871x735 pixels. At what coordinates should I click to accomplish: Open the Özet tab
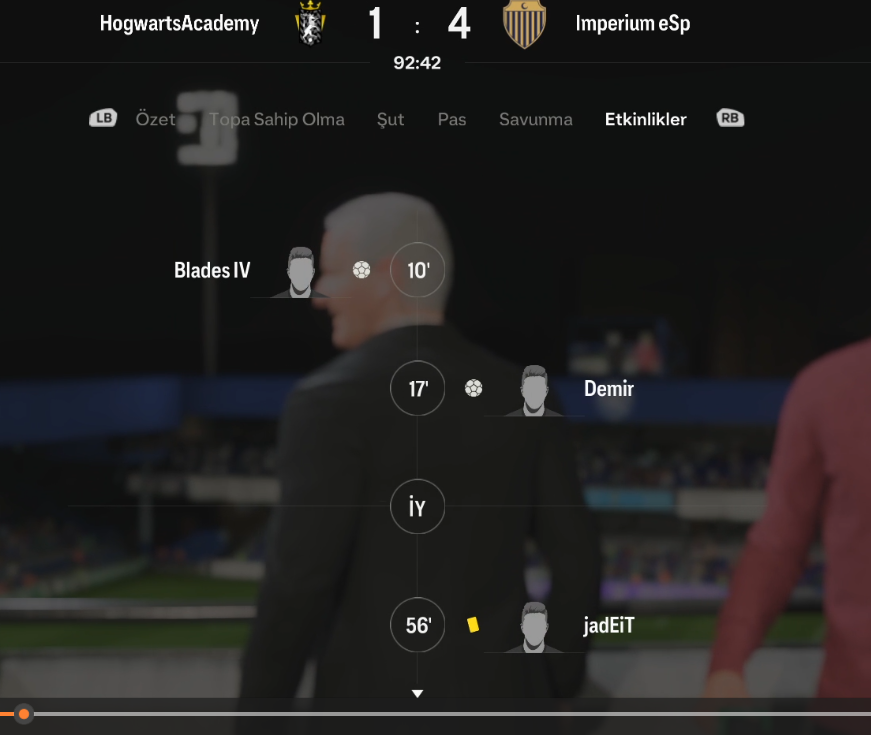point(155,119)
